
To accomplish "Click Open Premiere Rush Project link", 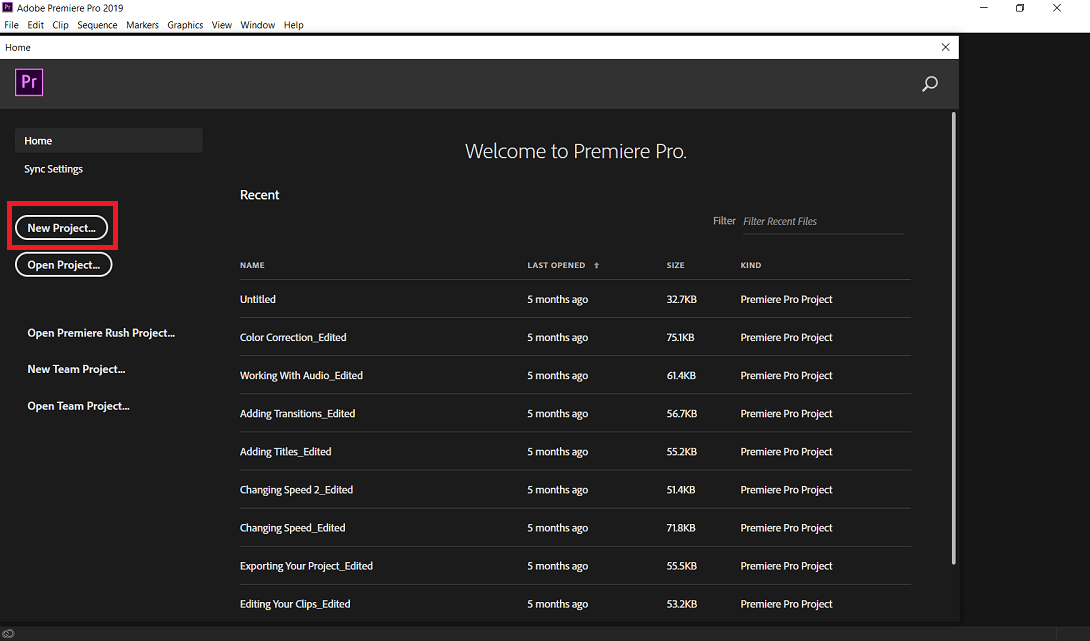I will pos(101,333).
